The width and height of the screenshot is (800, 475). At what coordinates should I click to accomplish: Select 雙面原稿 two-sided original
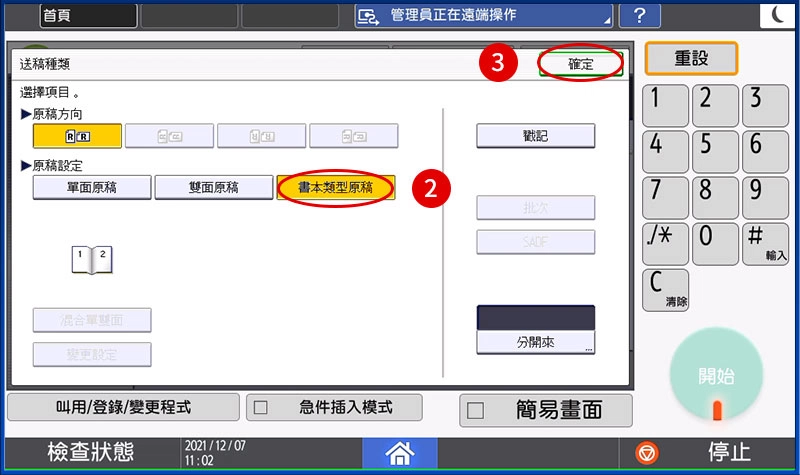(x=214, y=187)
